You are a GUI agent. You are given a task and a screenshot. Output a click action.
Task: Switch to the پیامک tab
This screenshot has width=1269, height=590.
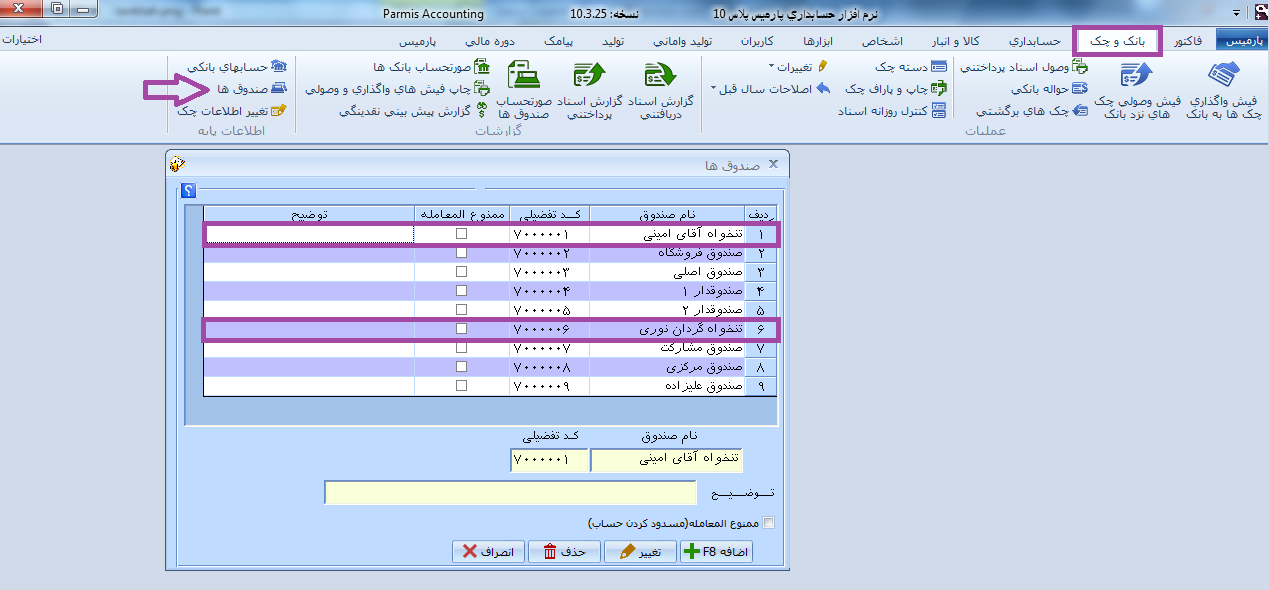pos(559,41)
